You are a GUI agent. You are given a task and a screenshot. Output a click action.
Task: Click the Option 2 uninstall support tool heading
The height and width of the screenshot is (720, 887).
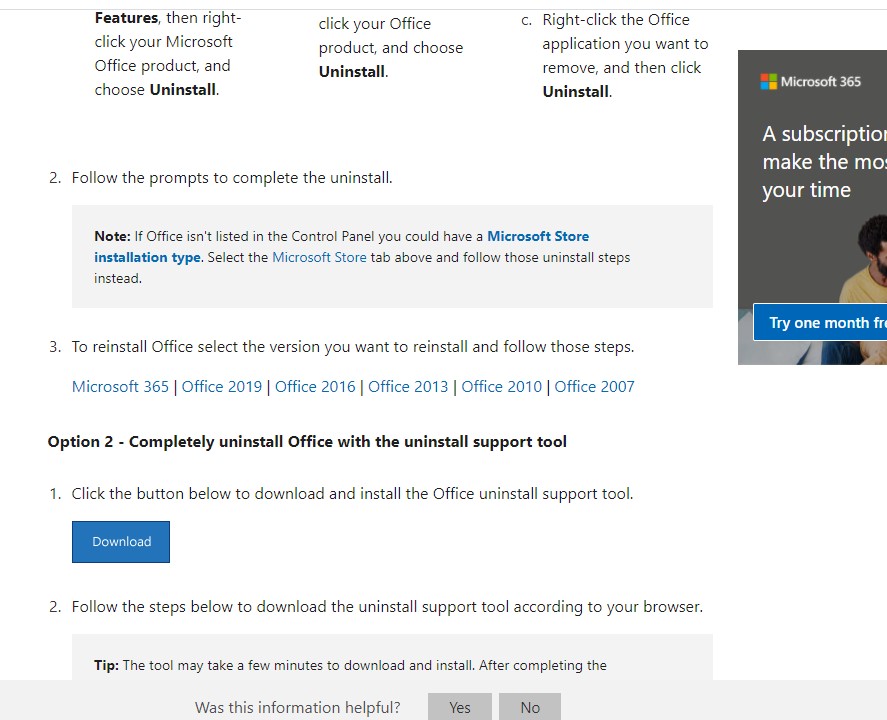307,442
